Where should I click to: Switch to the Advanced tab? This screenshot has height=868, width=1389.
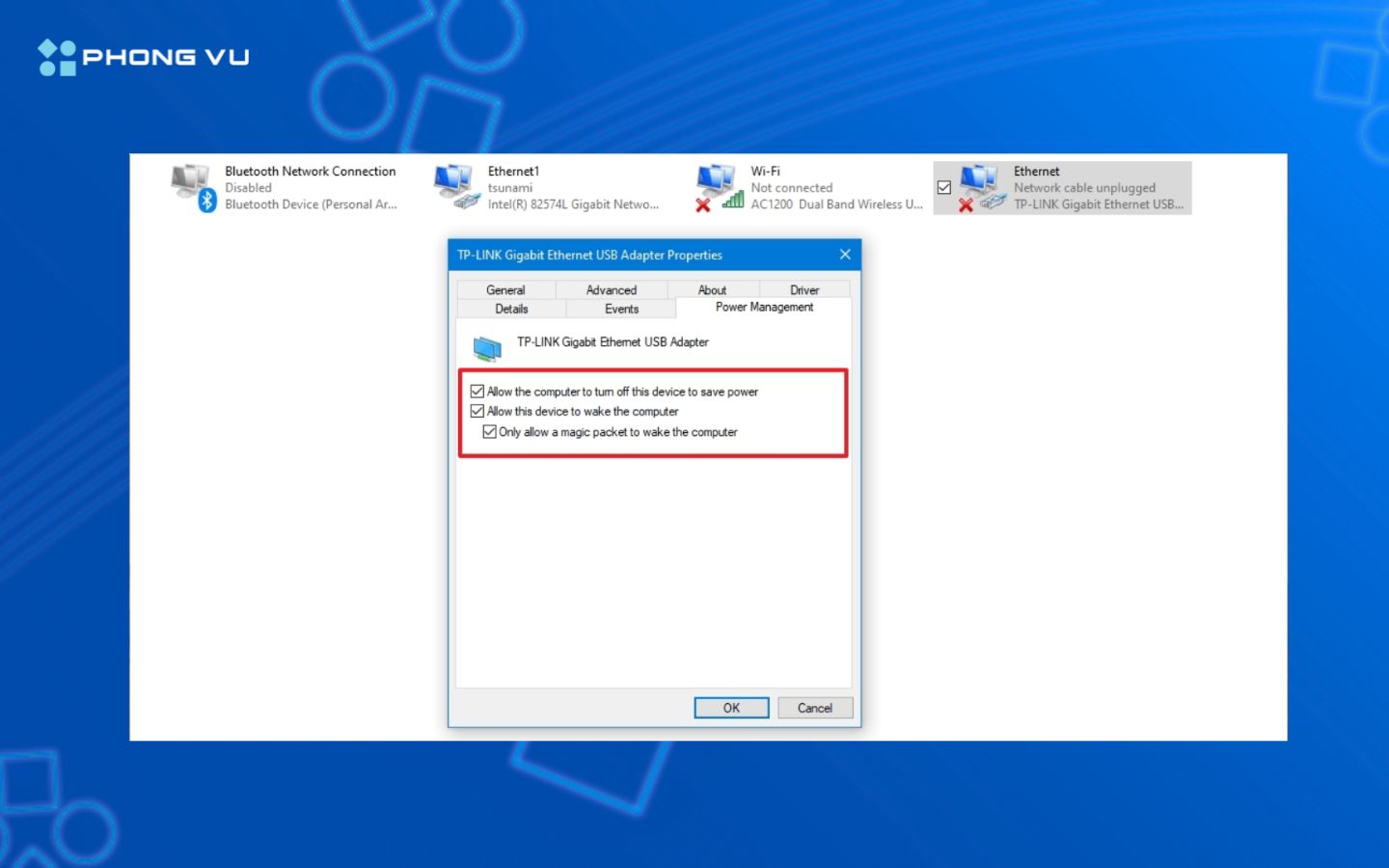(610, 289)
